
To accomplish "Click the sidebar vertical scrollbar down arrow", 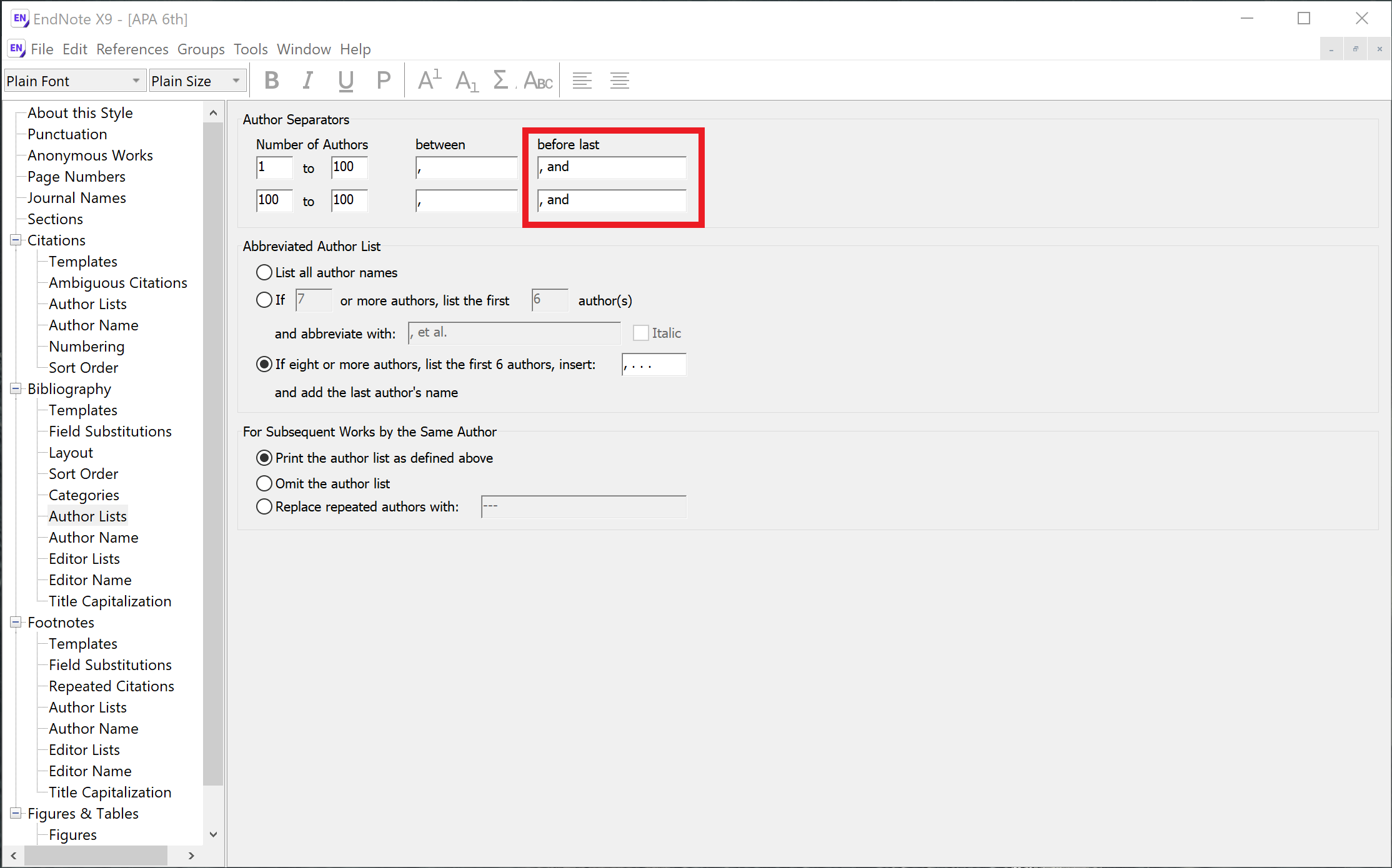I will point(213,834).
